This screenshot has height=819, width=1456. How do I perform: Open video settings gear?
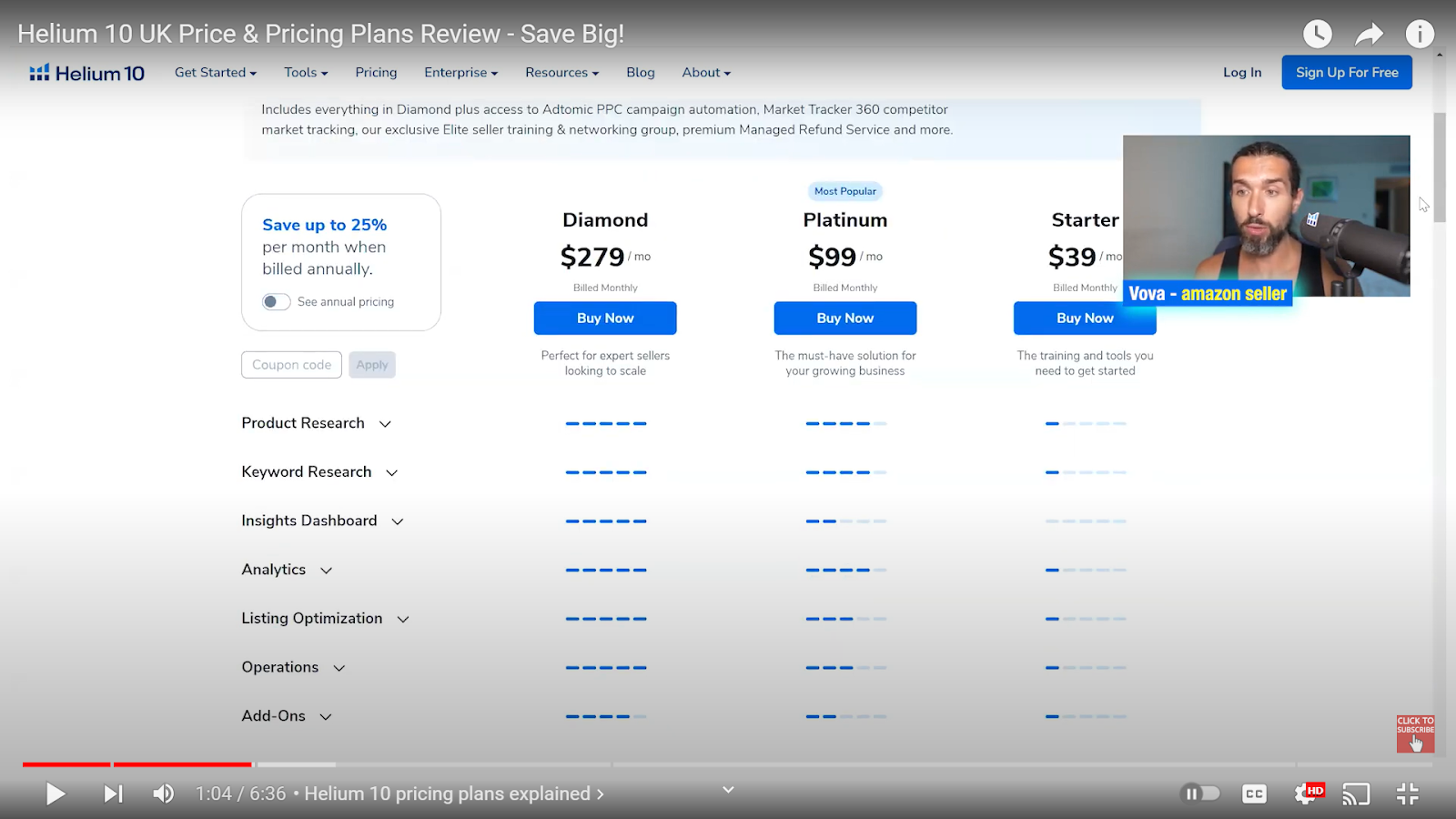(x=1307, y=794)
